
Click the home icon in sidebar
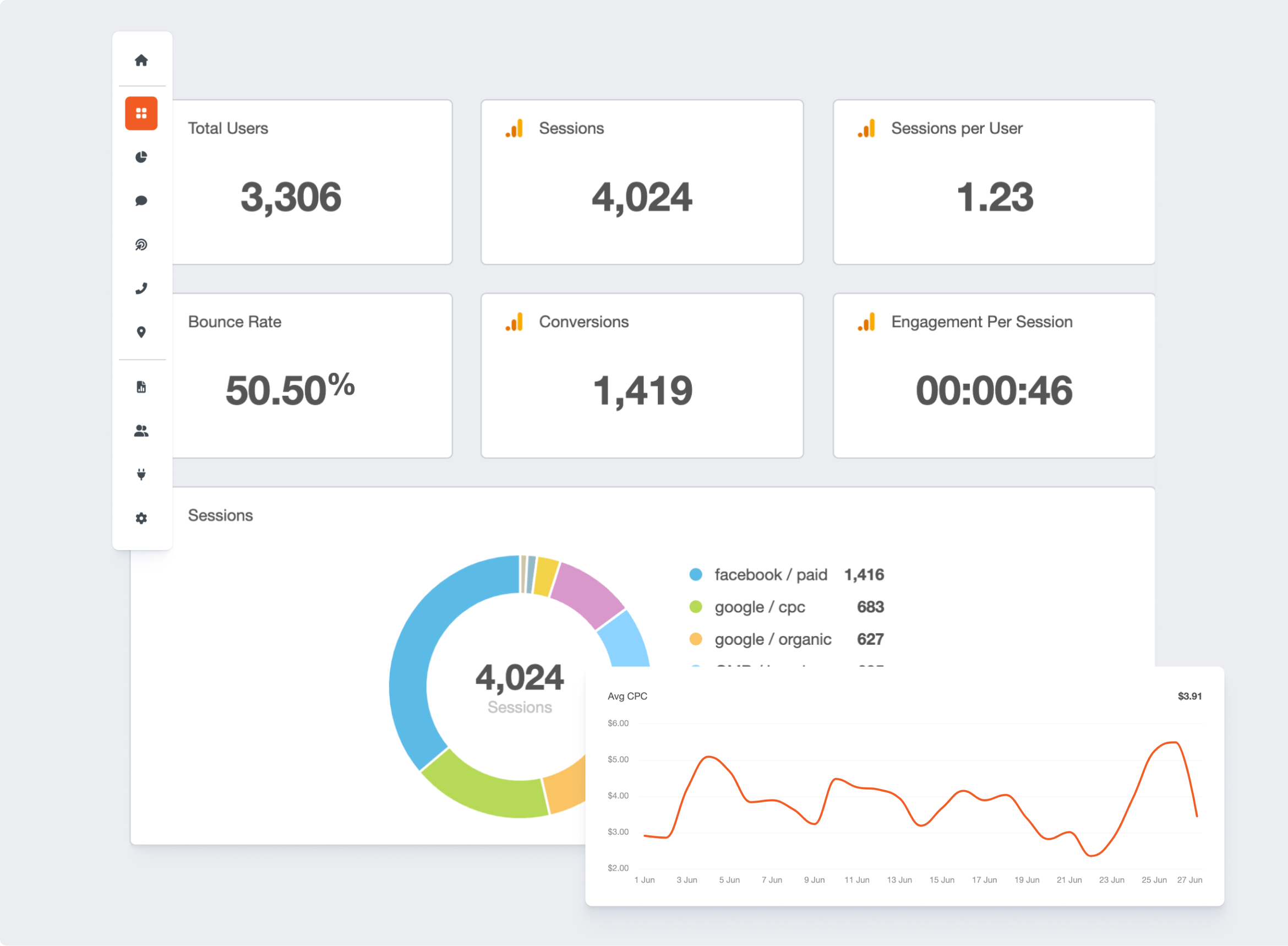pos(141,60)
